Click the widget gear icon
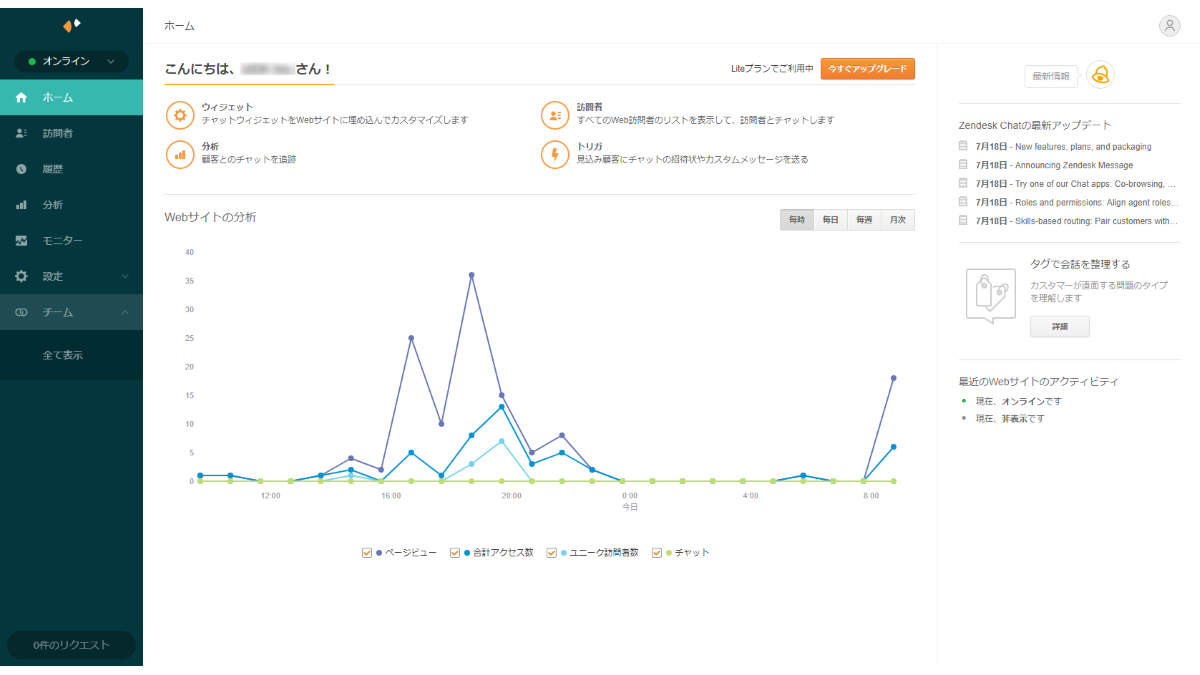The image size is (1200, 675). (x=180, y=114)
